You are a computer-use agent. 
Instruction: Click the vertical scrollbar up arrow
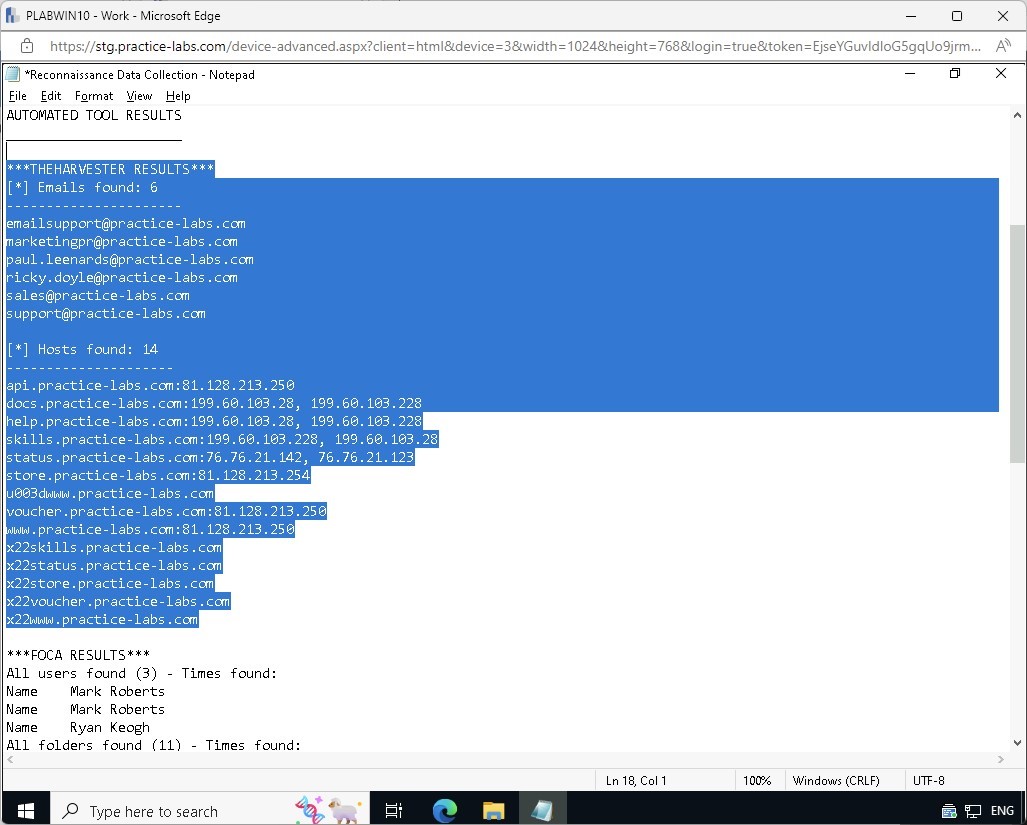[1017, 115]
